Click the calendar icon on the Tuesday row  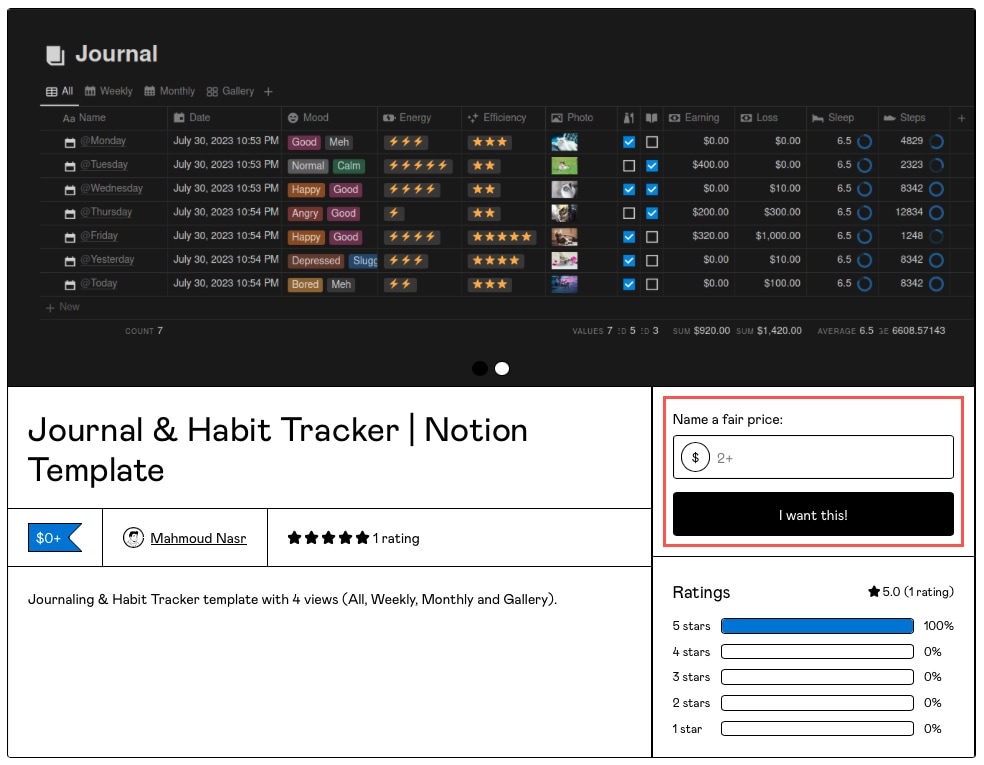(x=70, y=166)
